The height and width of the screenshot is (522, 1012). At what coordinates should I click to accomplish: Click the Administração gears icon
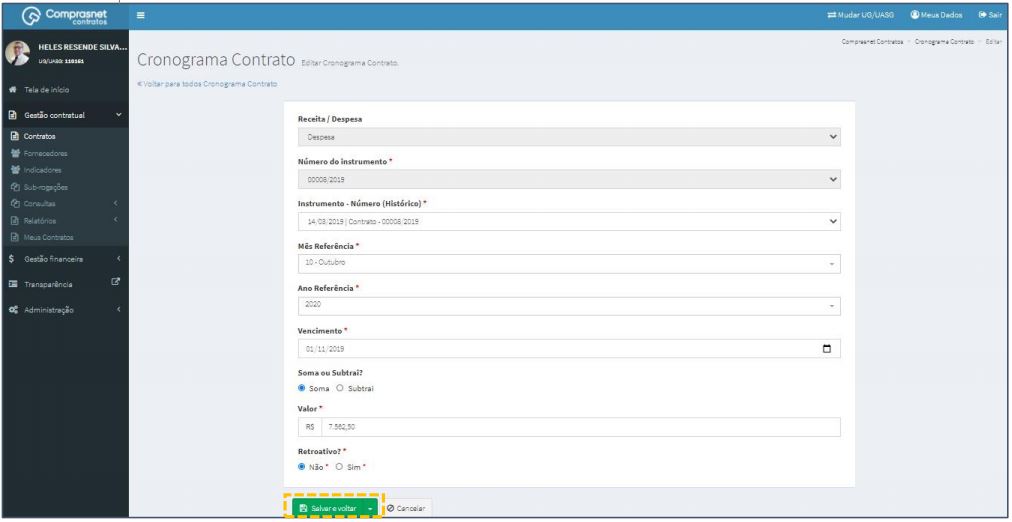point(13,310)
